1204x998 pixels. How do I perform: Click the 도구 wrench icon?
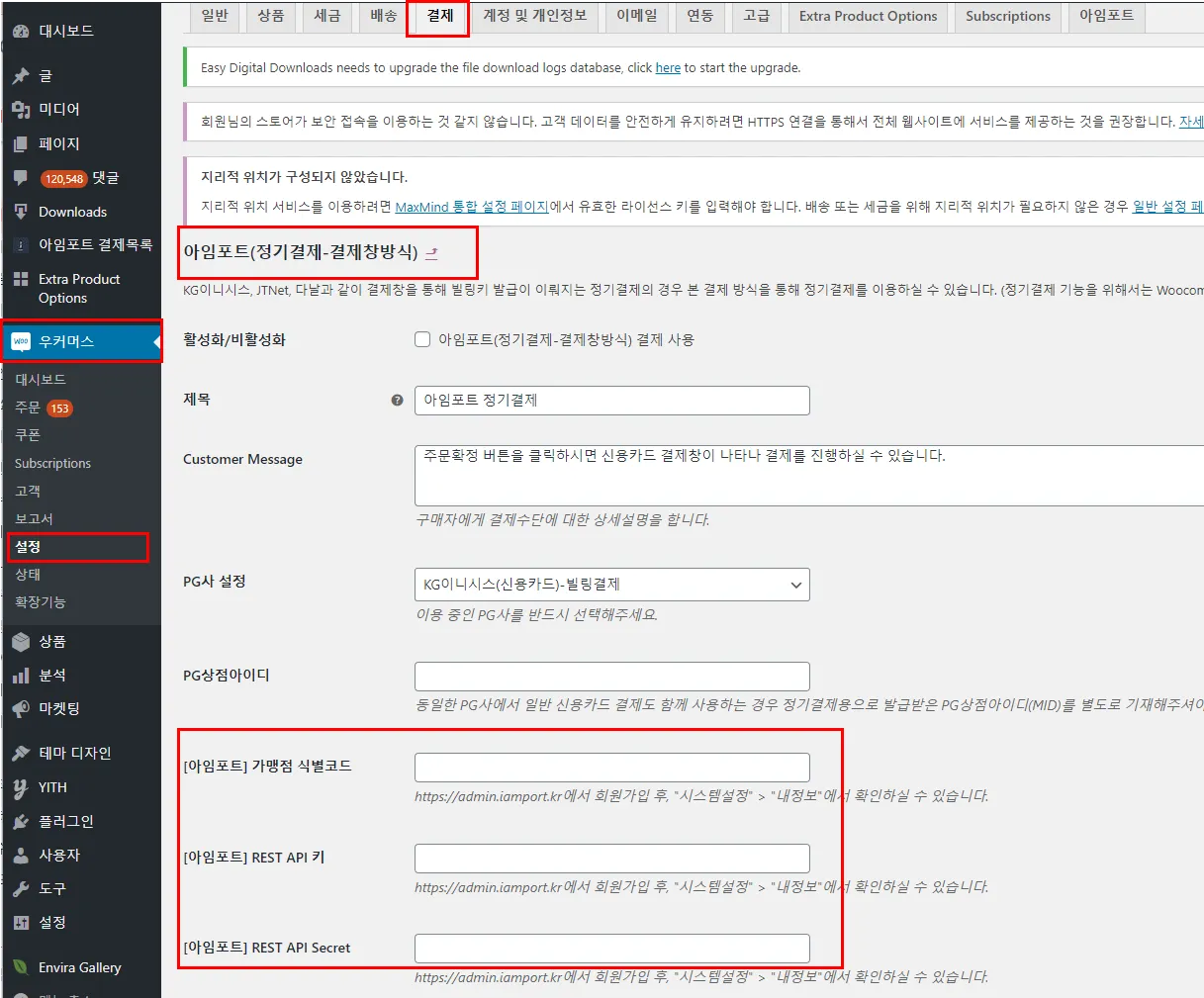[x=21, y=889]
